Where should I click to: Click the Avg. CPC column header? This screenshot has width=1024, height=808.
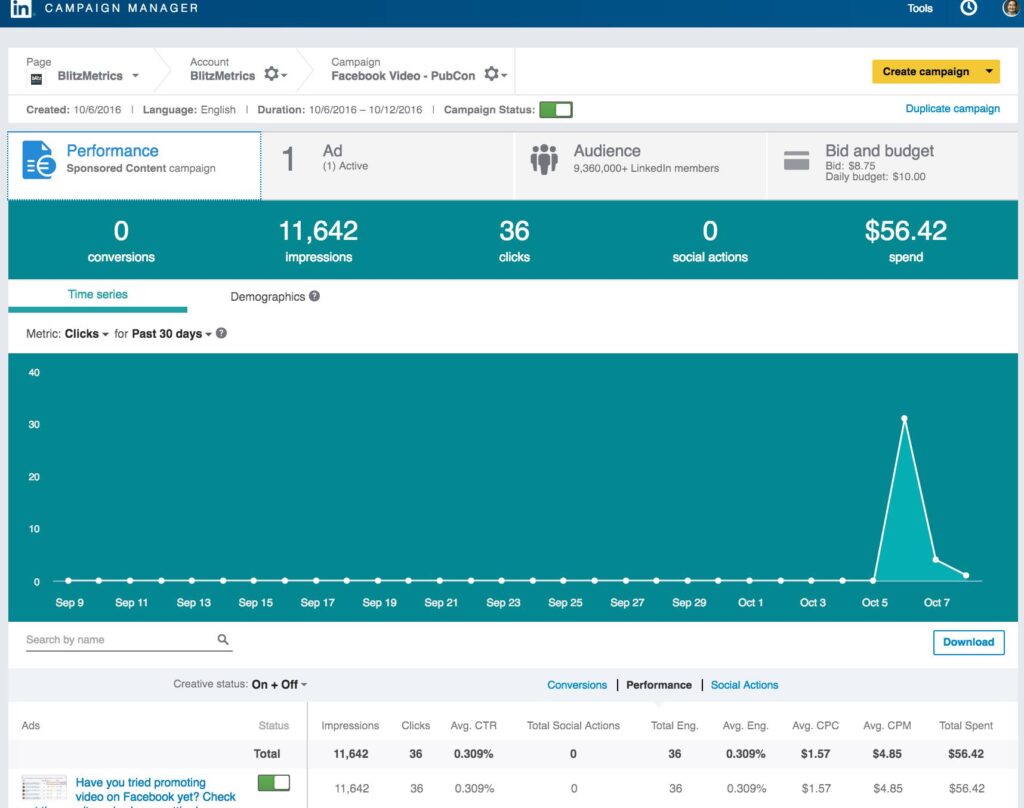tap(815, 725)
